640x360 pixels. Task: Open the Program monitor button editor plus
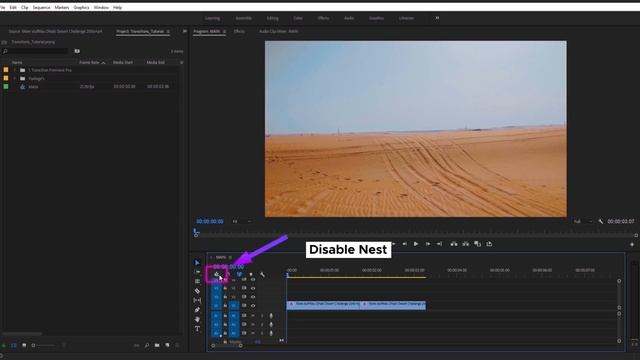click(632, 244)
